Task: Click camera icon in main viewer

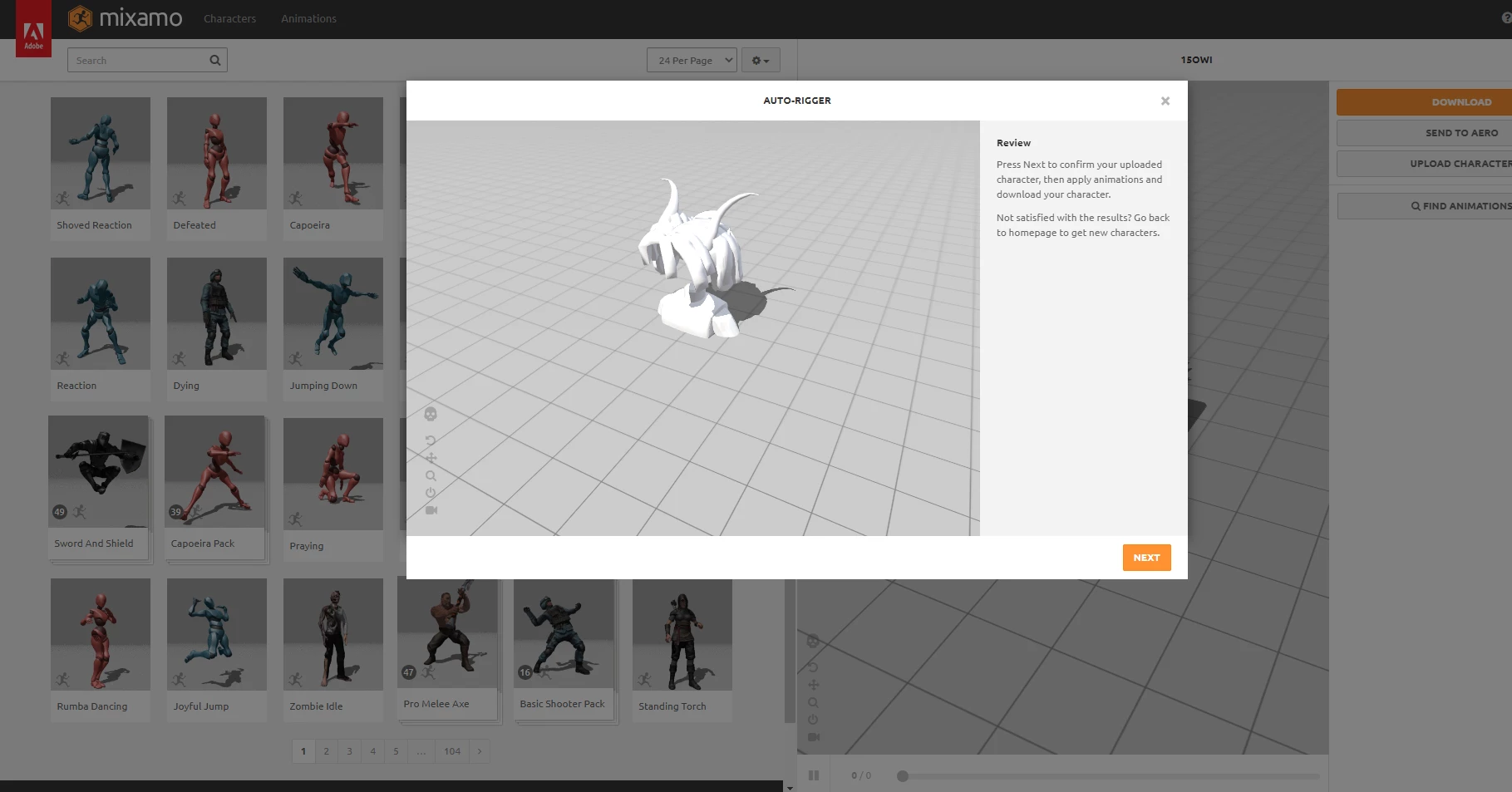Action: click(x=814, y=737)
